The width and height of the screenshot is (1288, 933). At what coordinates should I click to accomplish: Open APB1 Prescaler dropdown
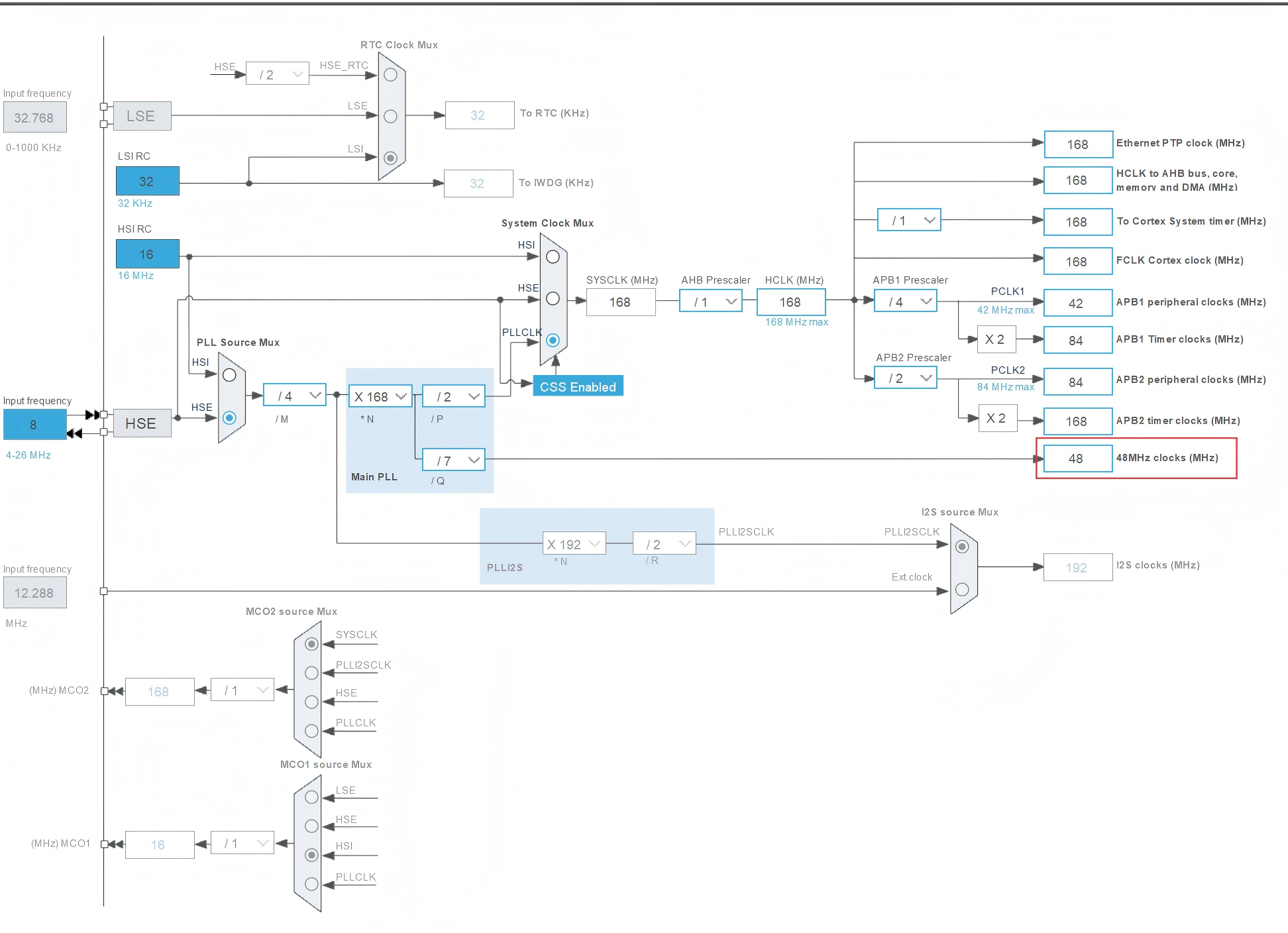point(905,302)
